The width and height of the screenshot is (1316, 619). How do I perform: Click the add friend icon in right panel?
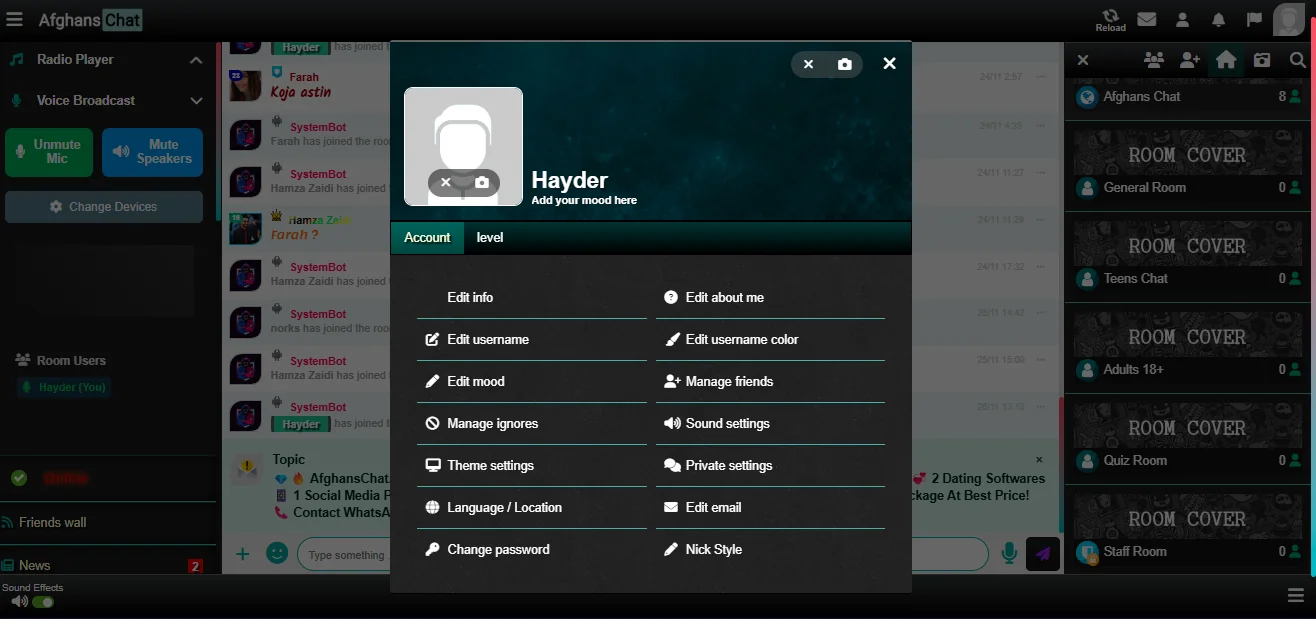(1189, 60)
